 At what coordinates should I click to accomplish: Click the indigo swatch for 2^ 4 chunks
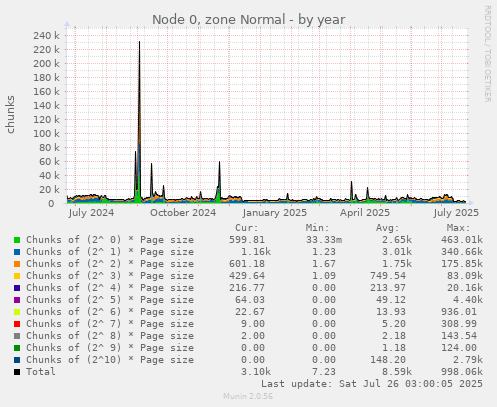[17, 288]
